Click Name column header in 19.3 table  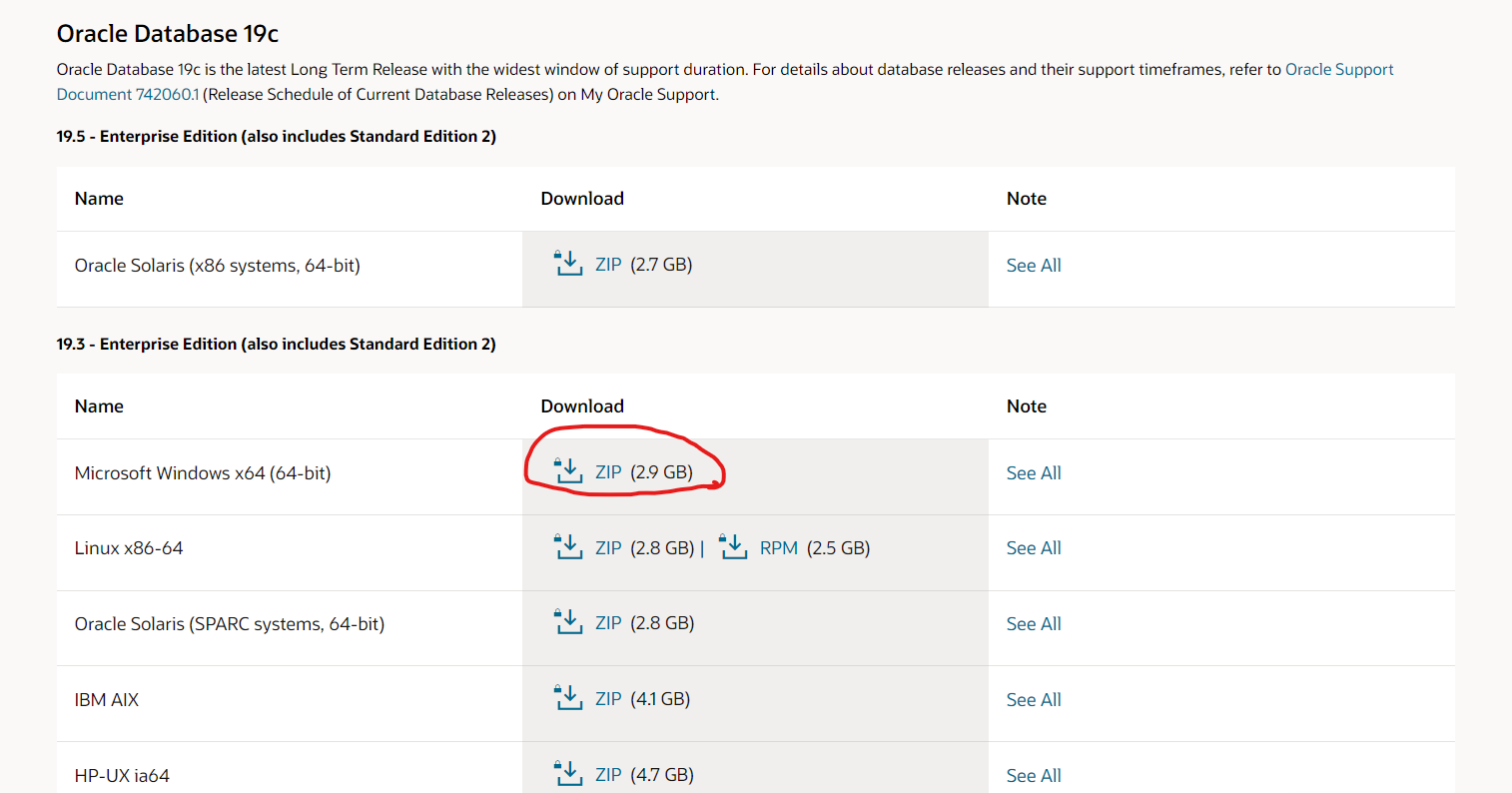click(99, 406)
